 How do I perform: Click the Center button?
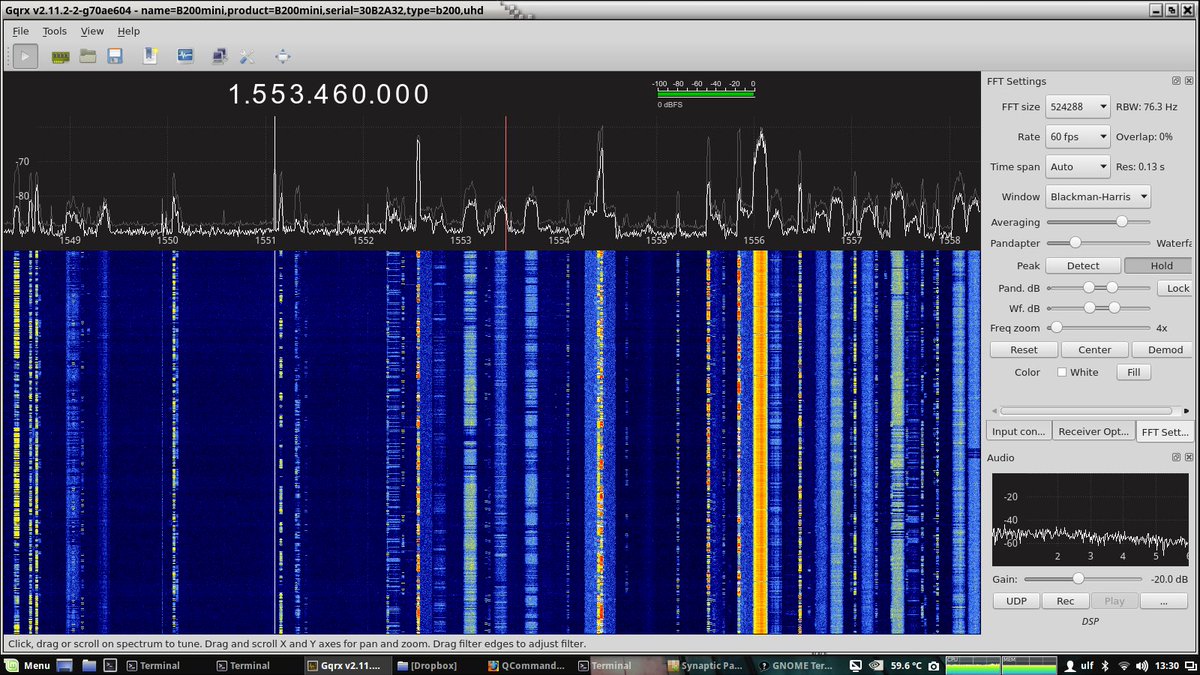tap(1094, 350)
